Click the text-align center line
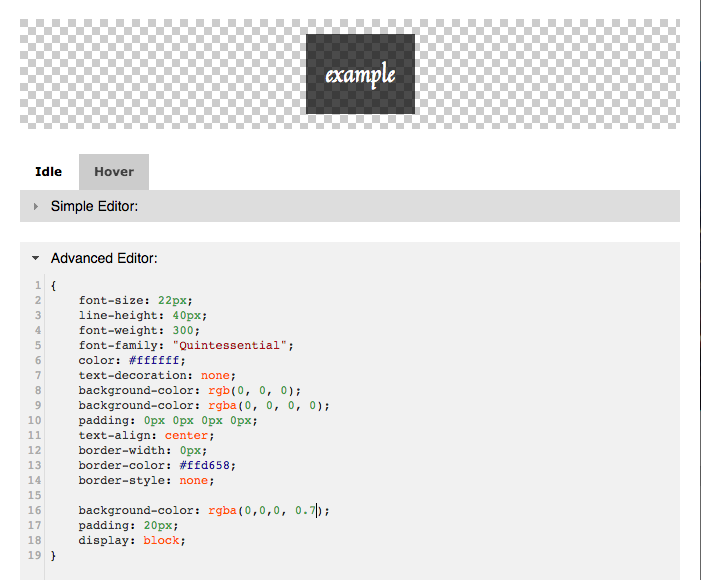 [146, 436]
